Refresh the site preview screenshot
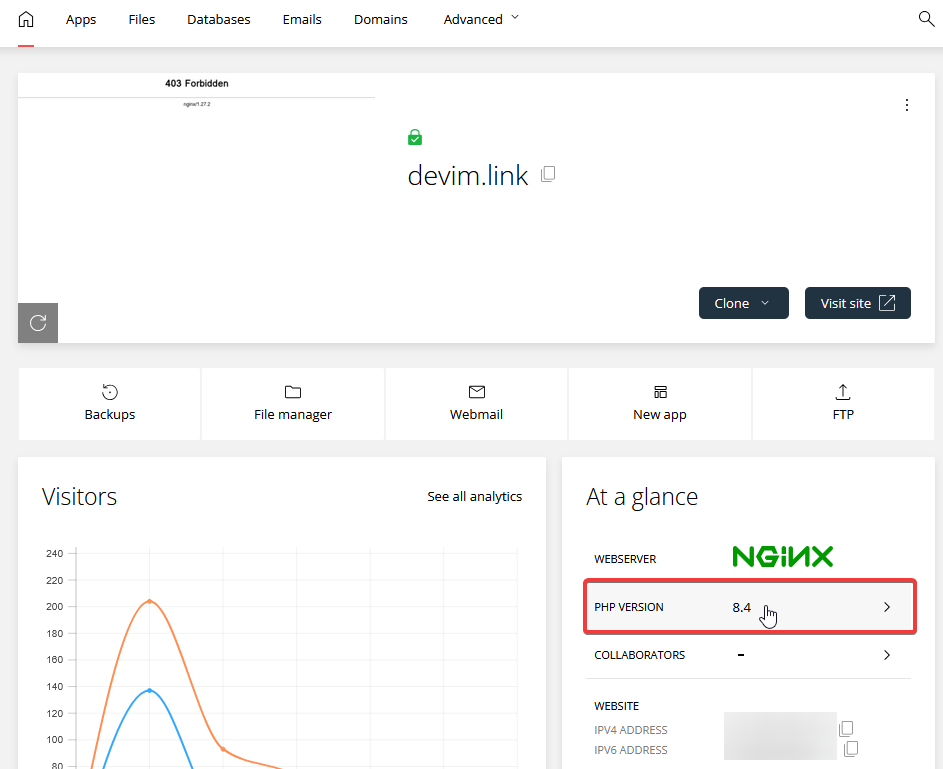 pyautogui.click(x=38, y=323)
